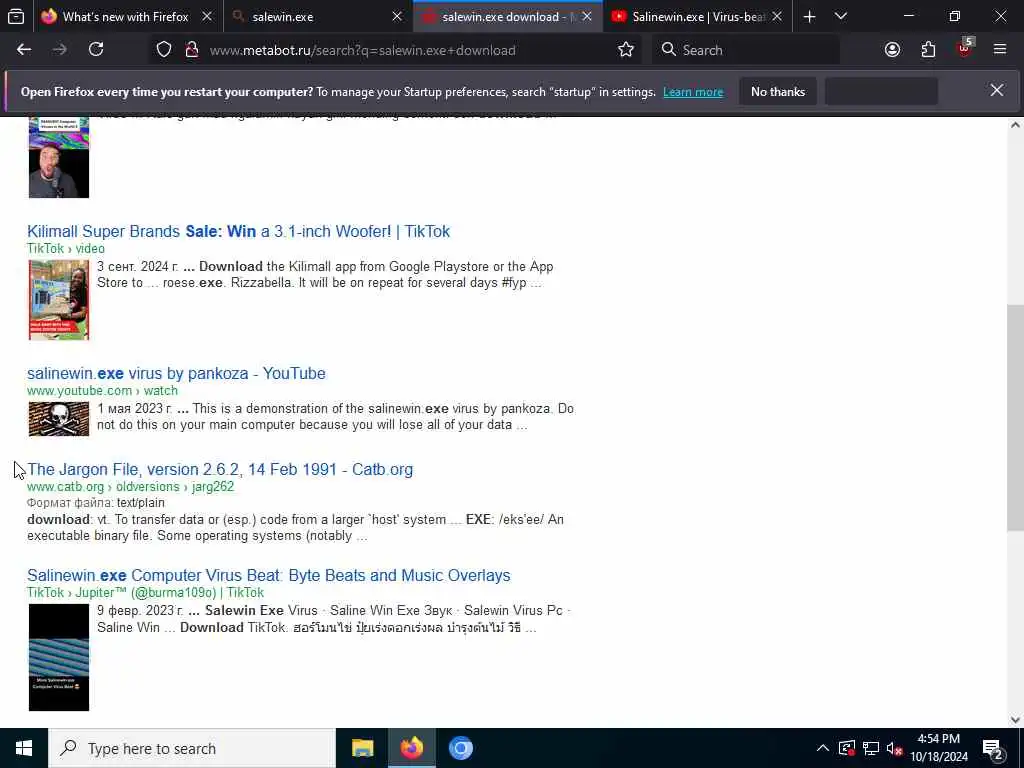Open the Extensions puzzle icon
The image size is (1024, 768).
tap(928, 50)
